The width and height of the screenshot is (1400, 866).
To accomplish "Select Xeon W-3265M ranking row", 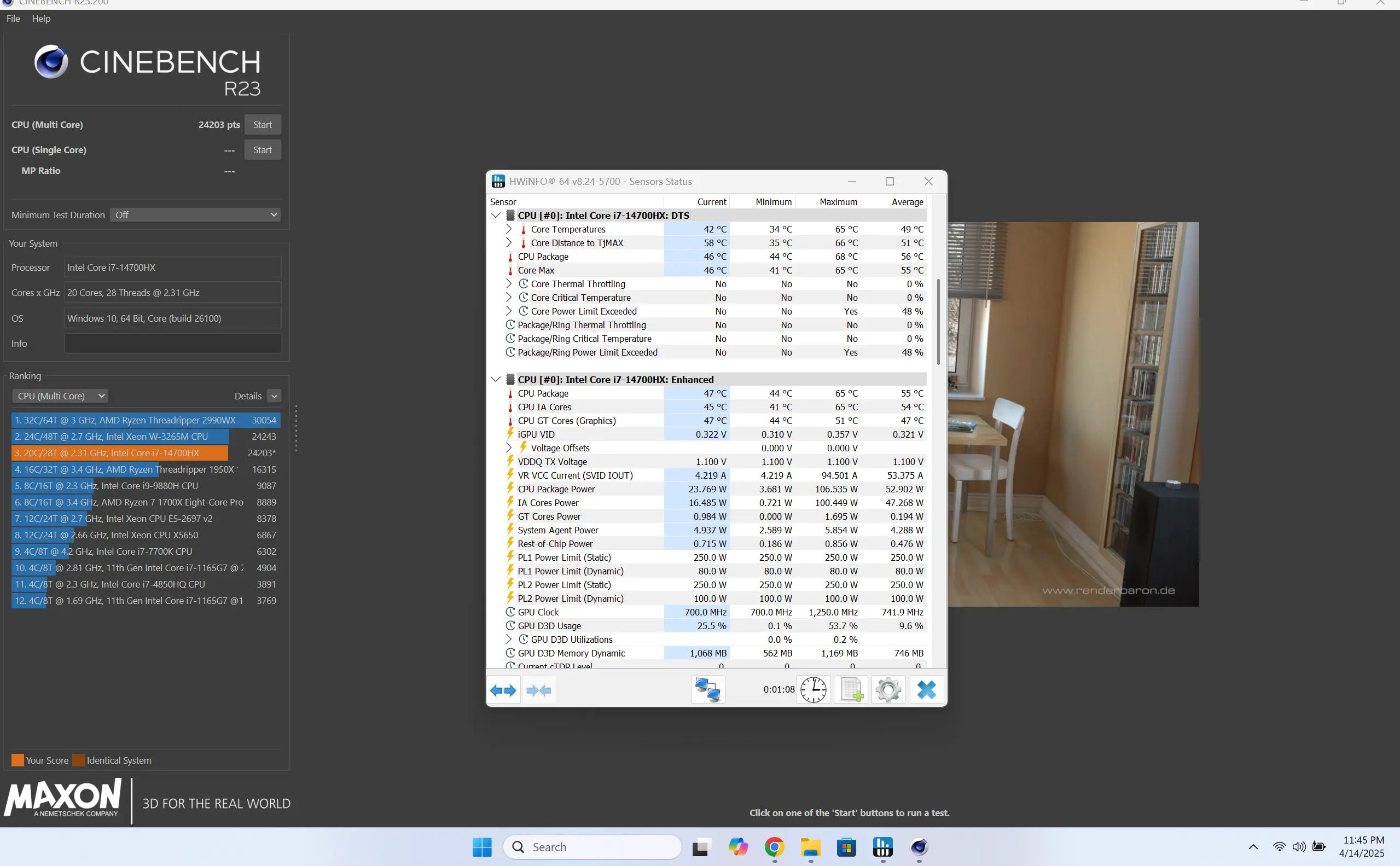I will point(146,437).
